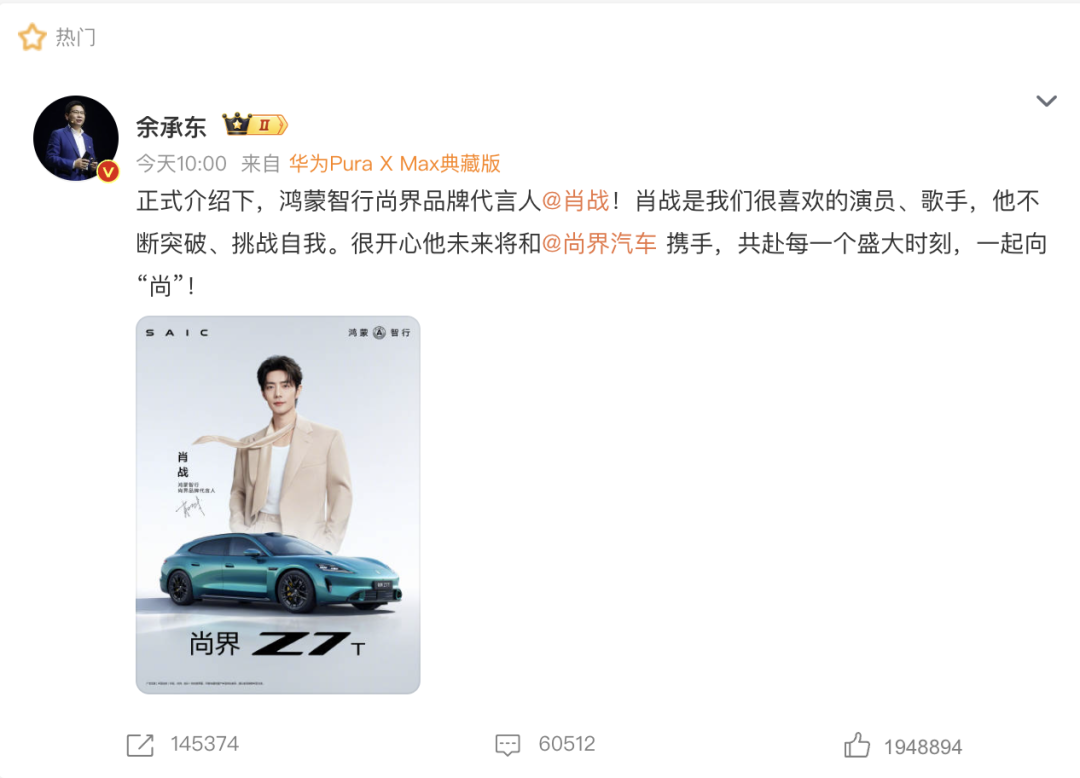Image resolution: width=1080 pixels, height=778 pixels.
Task: Open the 60512 comments count
Action: pyautogui.click(x=567, y=744)
